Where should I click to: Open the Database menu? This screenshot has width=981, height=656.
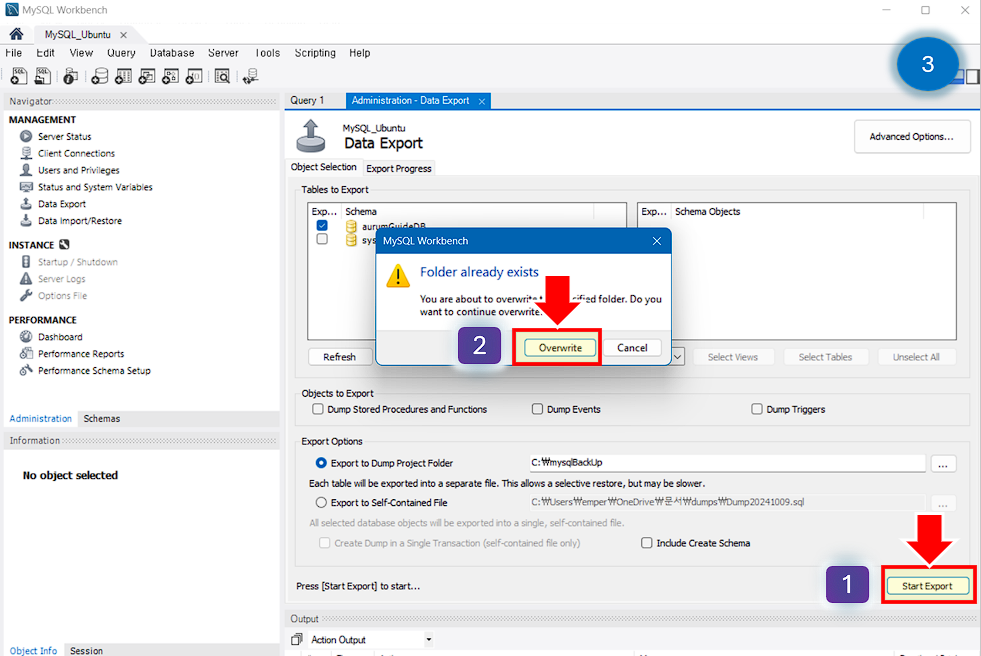[171, 53]
